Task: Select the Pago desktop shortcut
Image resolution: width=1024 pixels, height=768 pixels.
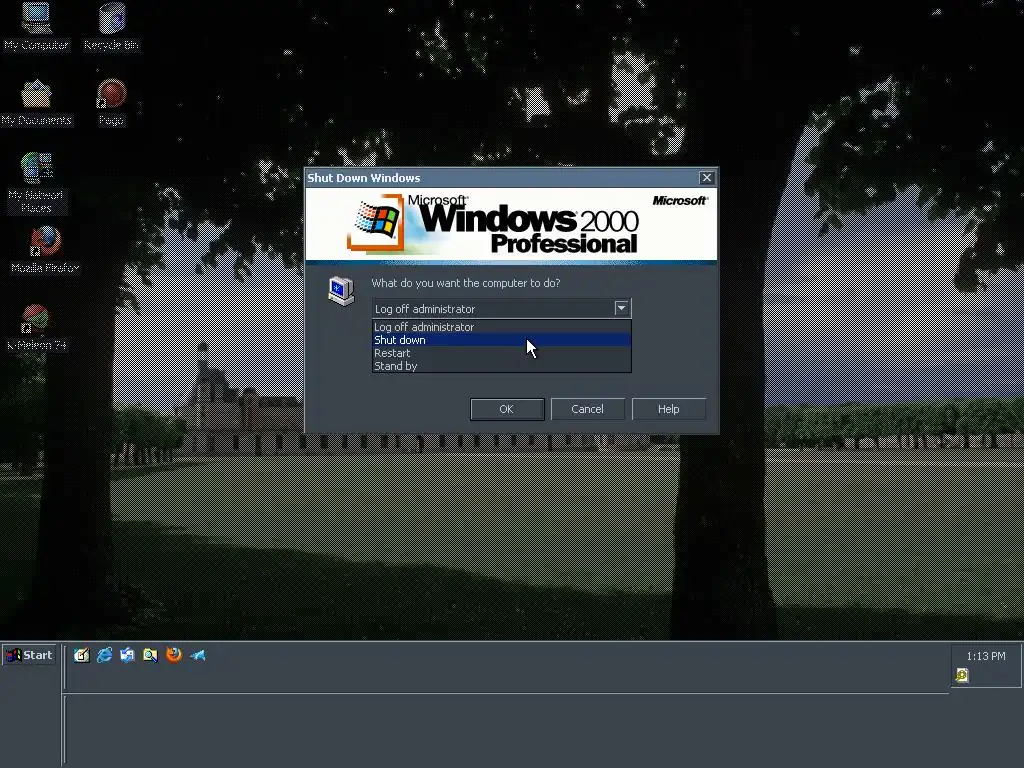Action: [111, 103]
